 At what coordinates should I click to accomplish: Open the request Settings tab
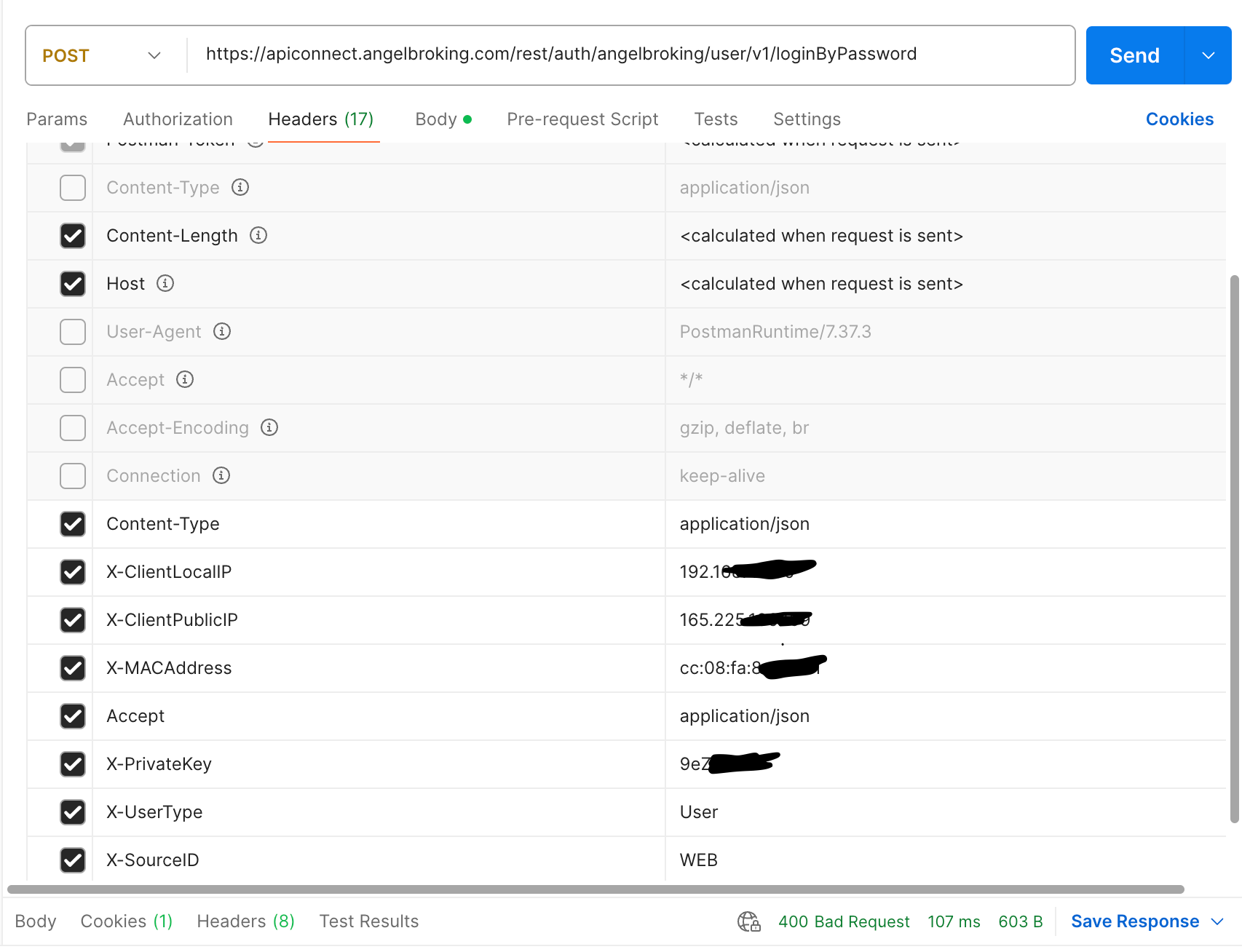(807, 119)
